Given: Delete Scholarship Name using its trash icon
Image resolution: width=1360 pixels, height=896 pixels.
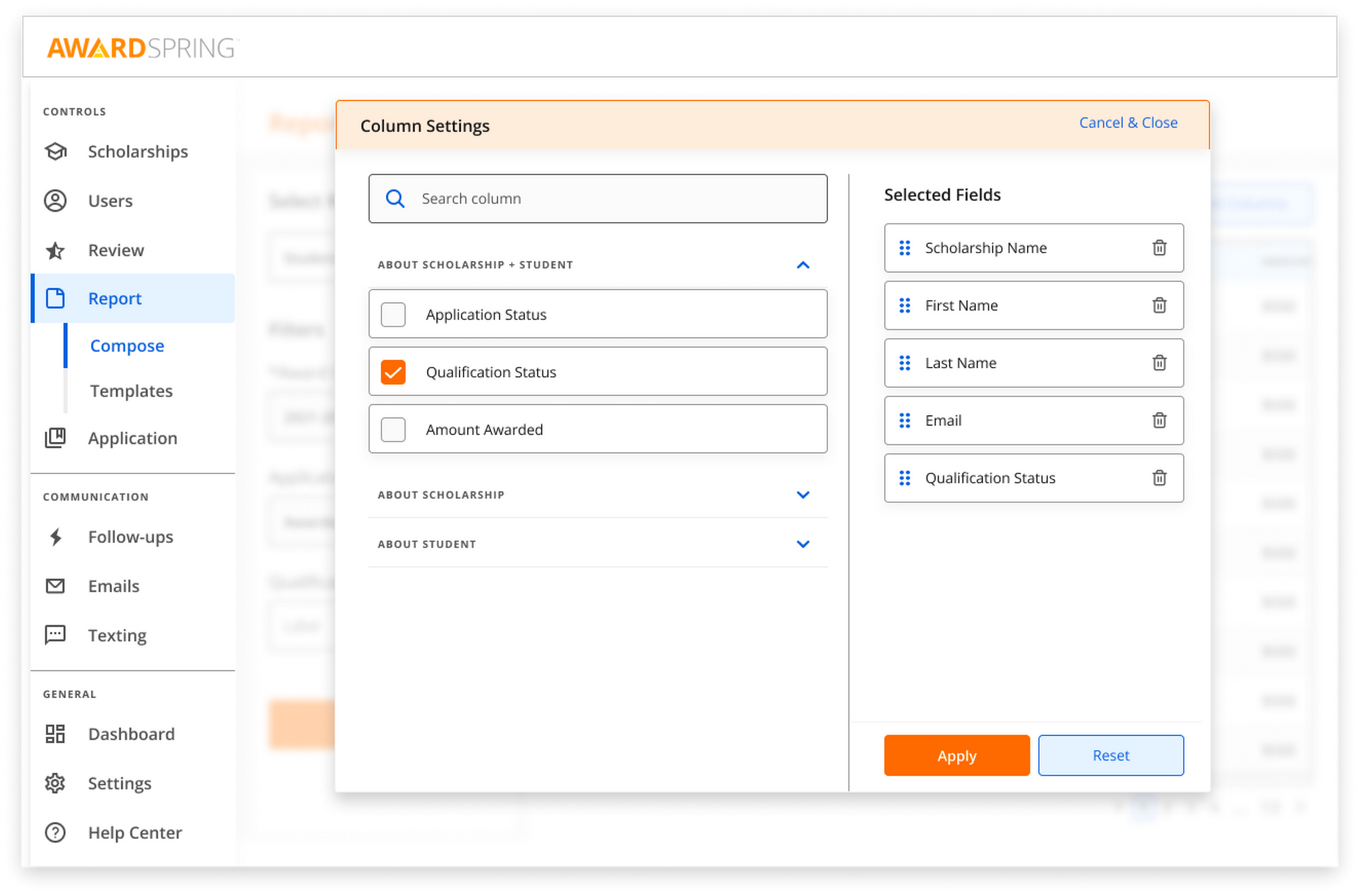Looking at the screenshot, I should pyautogui.click(x=1160, y=248).
